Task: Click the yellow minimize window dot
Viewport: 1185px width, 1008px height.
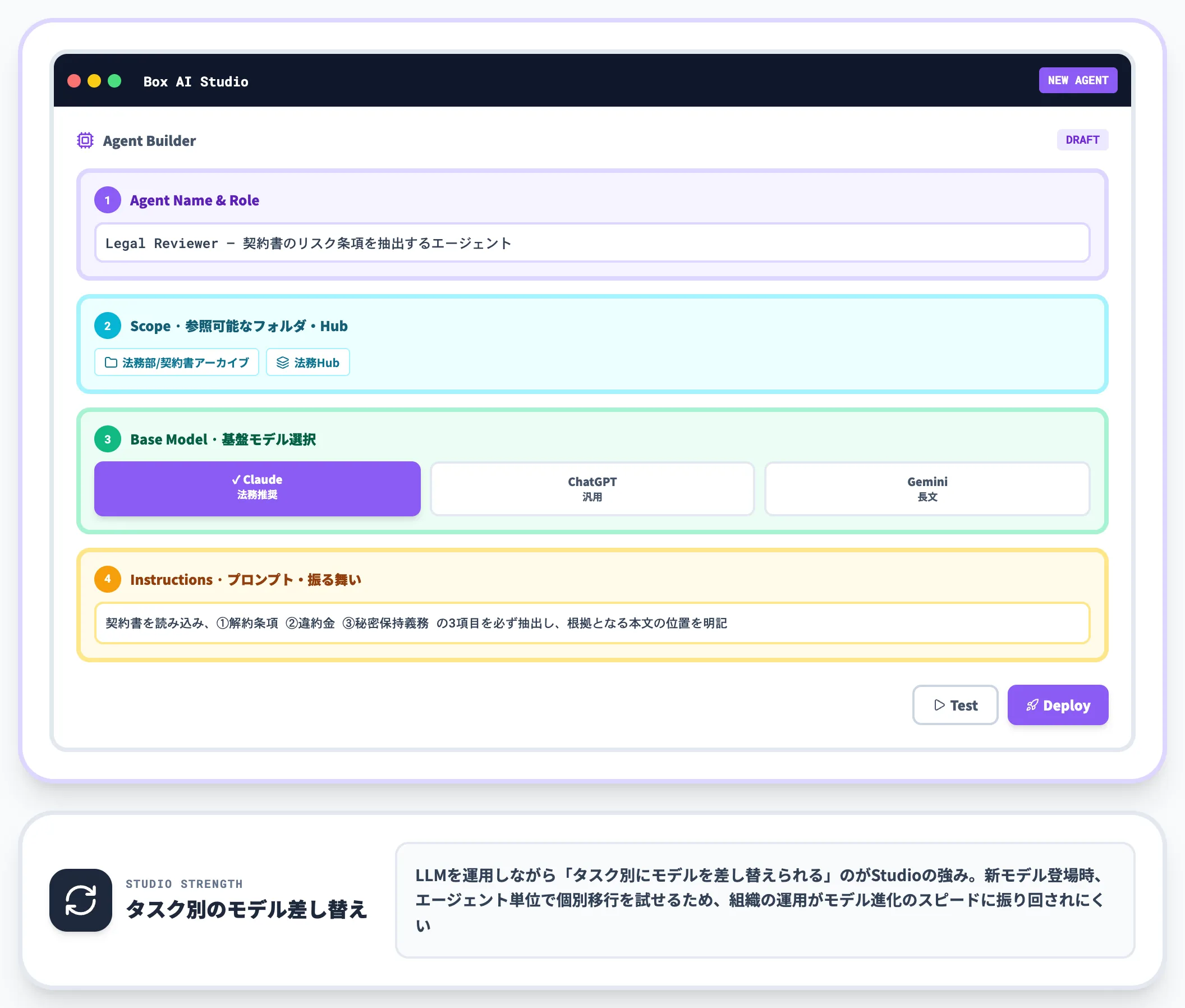Action: point(94,81)
